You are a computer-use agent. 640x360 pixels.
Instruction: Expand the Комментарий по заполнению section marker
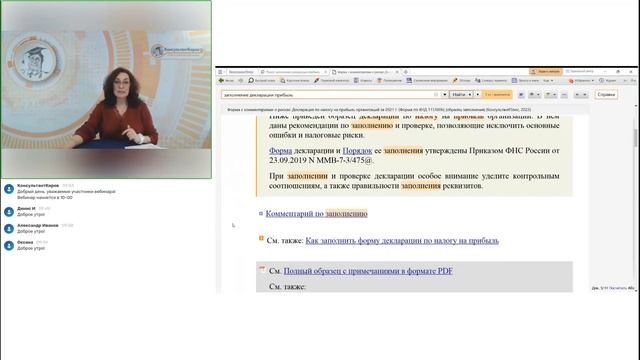click(x=261, y=213)
